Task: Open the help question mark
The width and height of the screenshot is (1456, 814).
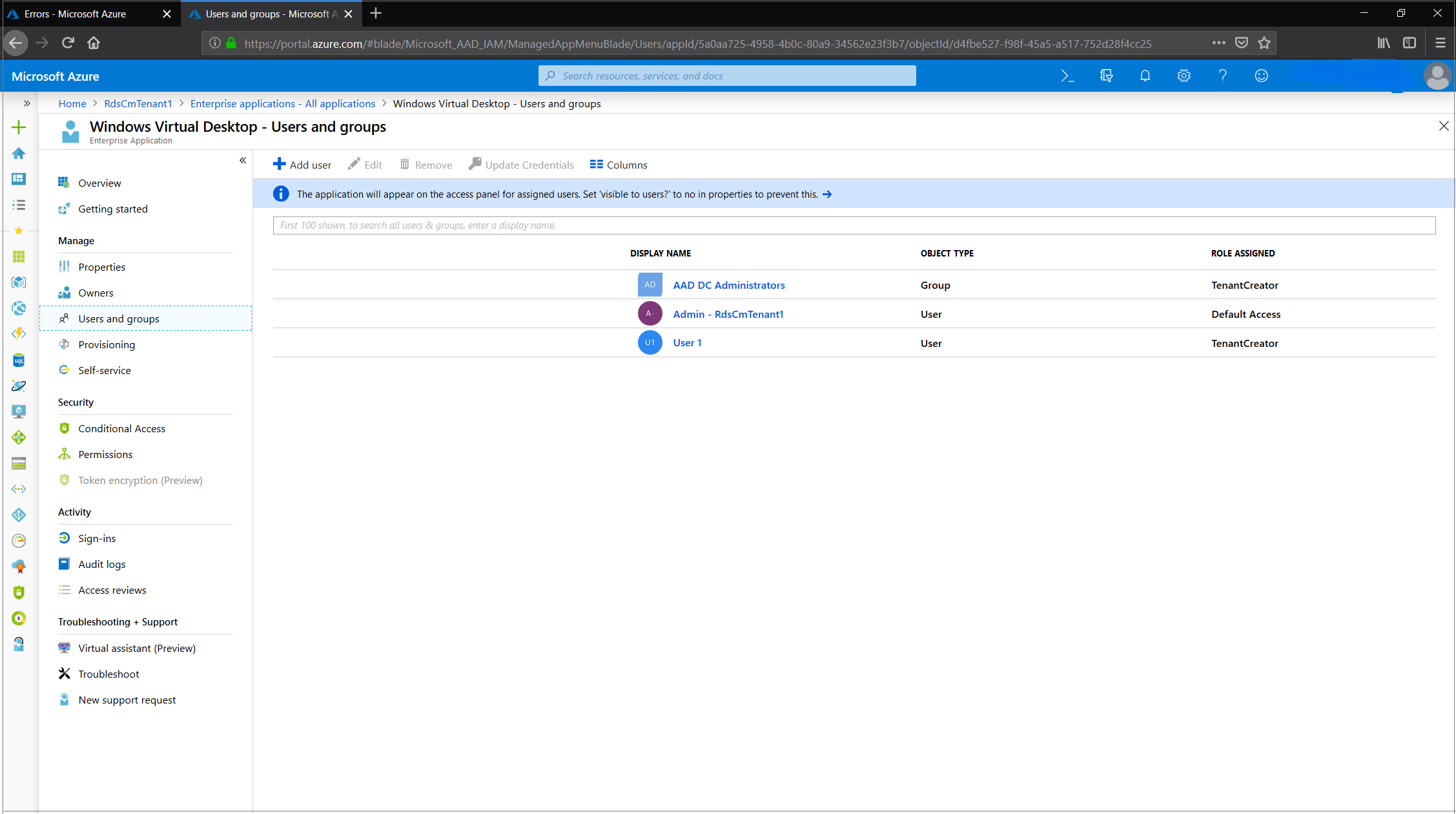Action: click(1222, 76)
